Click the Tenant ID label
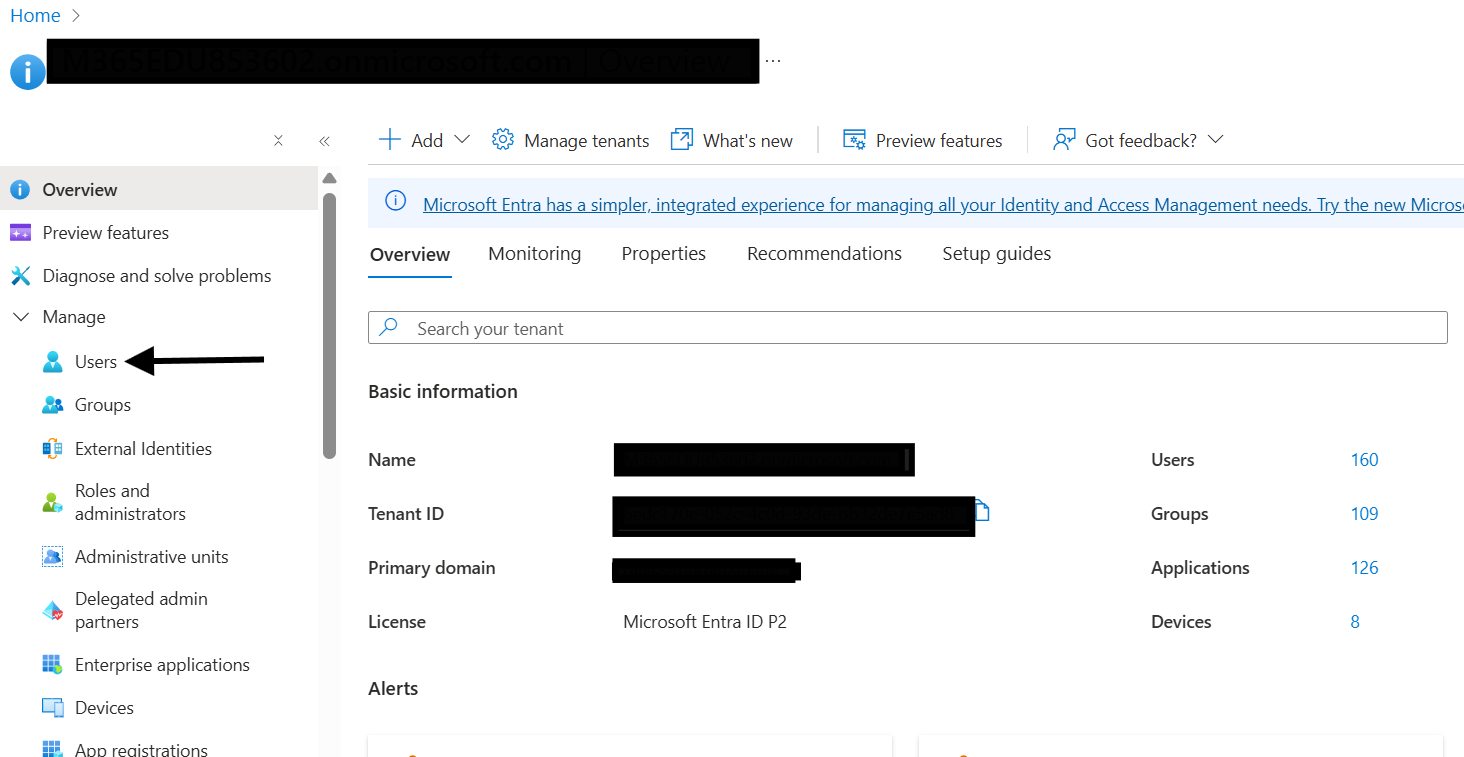 pos(406,514)
